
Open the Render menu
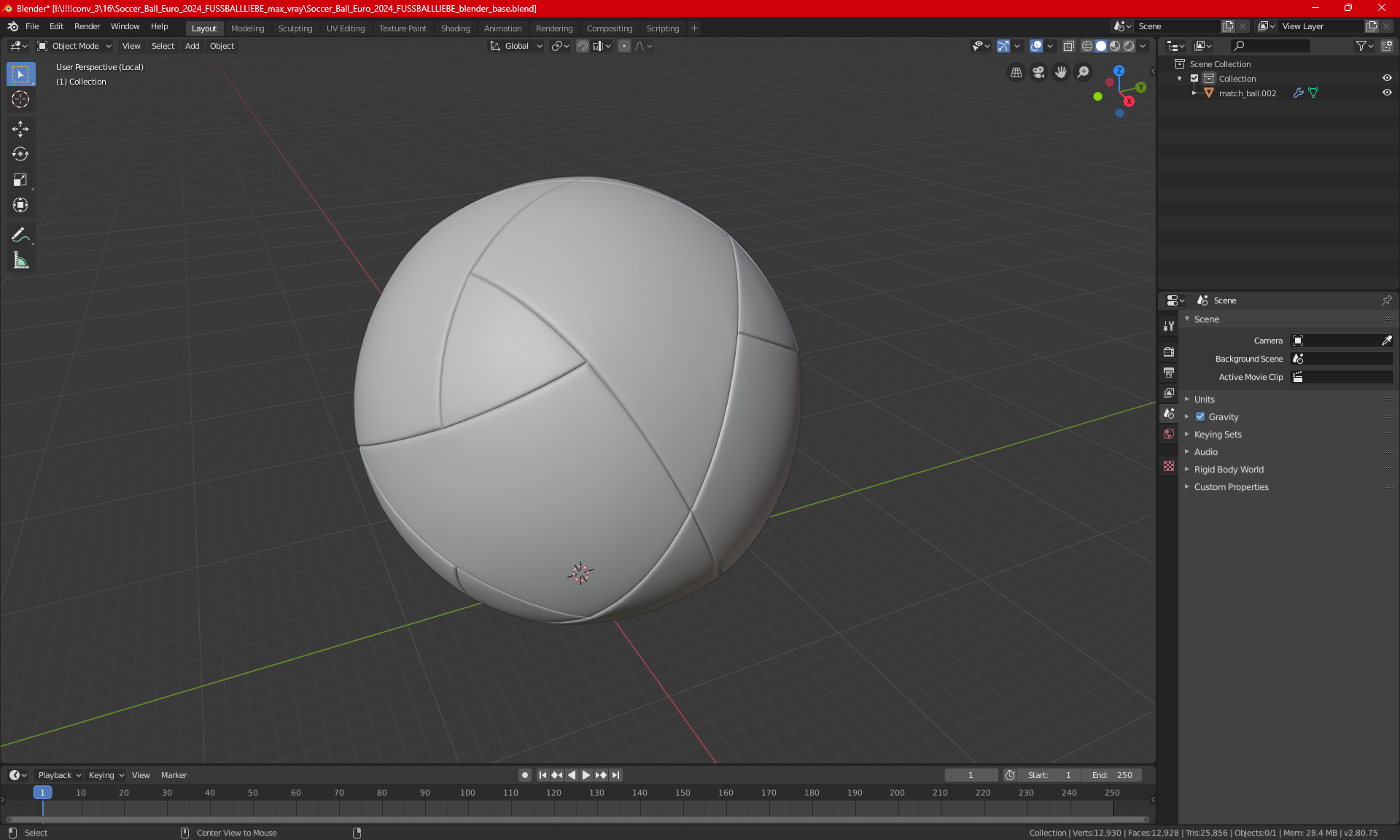[x=87, y=26]
